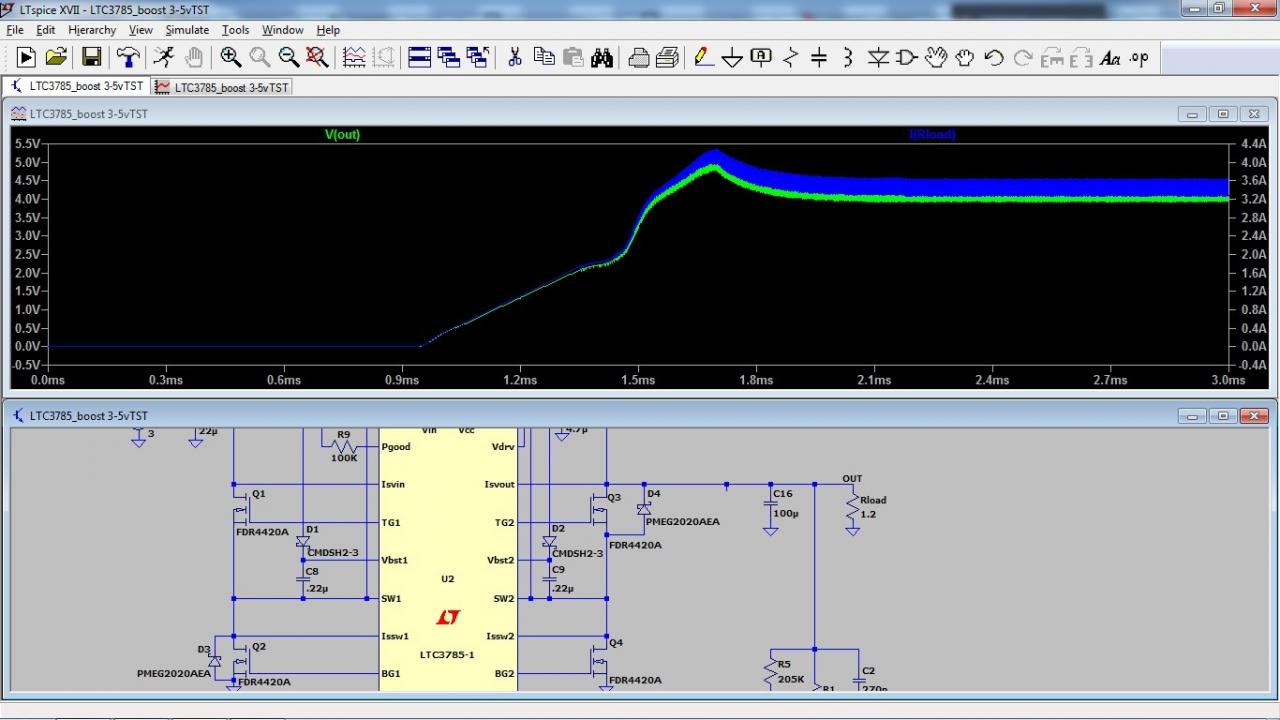The height and width of the screenshot is (720, 1280).
Task: Click the R9 resistor label
Action: [343, 435]
